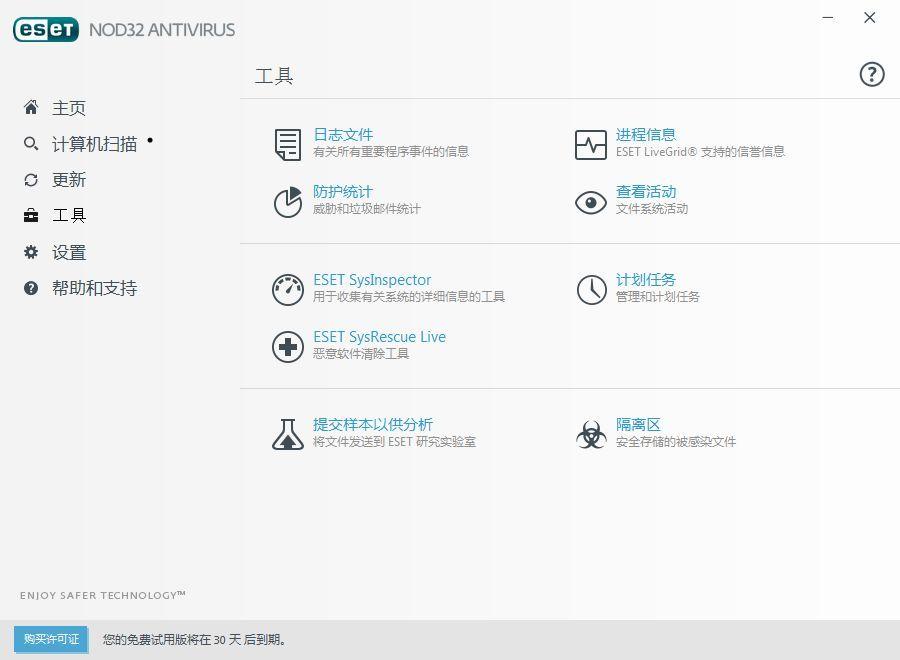Viewport: 900px width, 660px height.
Task: Open the 设置 section
Action: click(x=69, y=253)
